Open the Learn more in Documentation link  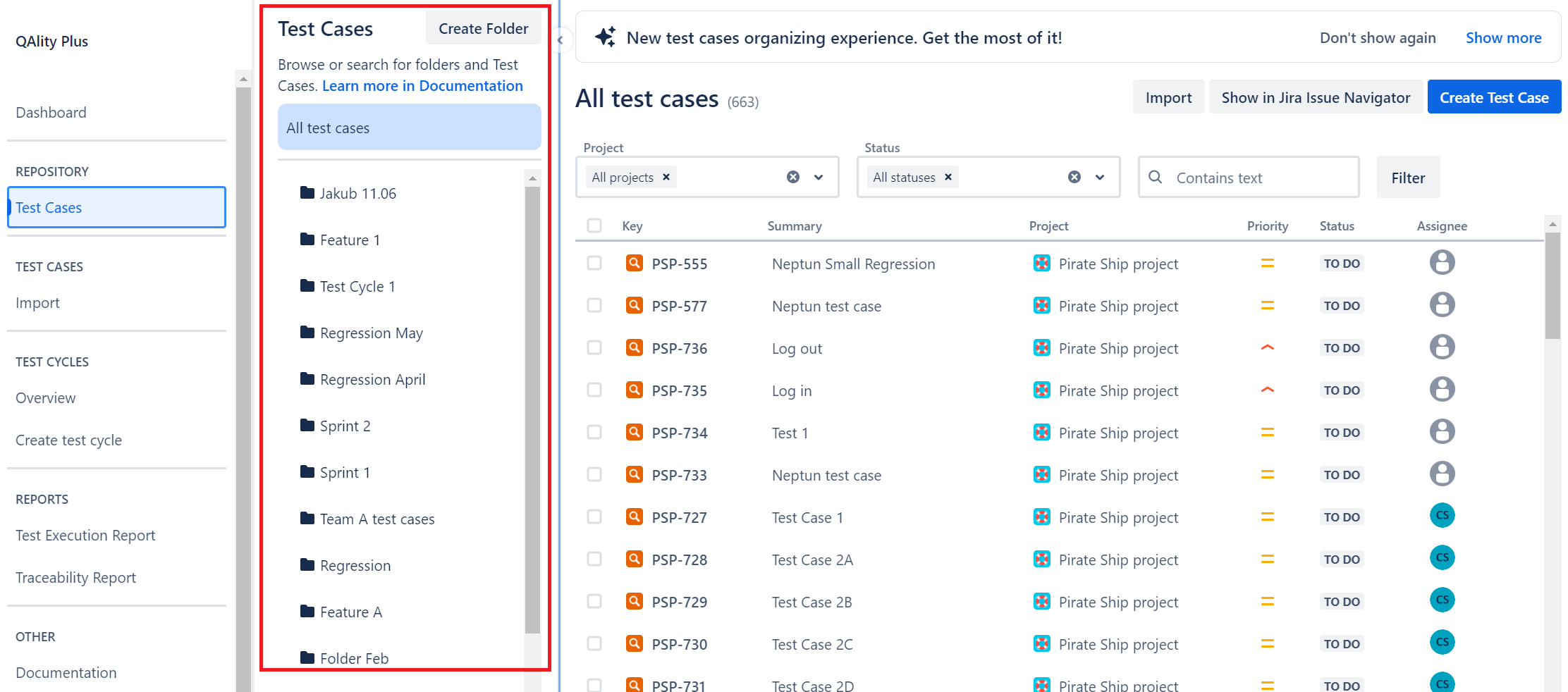[x=422, y=85]
